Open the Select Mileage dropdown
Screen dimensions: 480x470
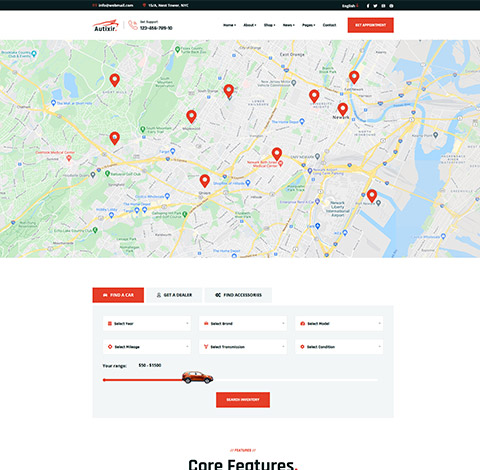147,347
